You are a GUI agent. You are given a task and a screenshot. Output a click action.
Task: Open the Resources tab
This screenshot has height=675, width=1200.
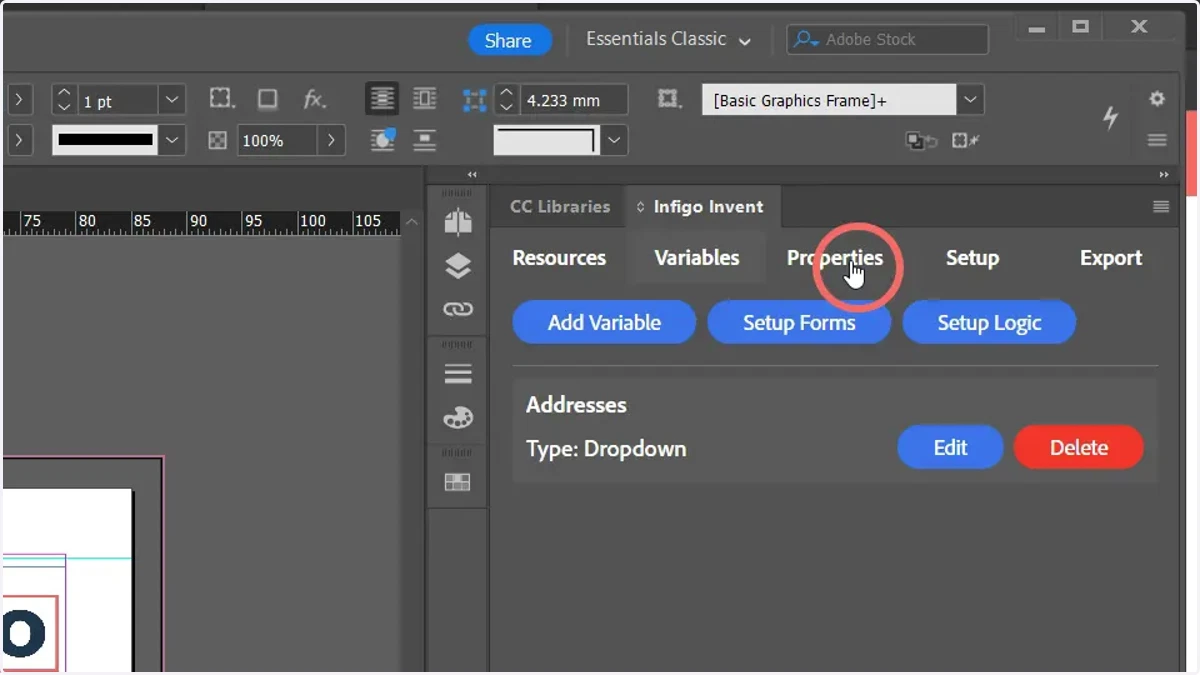(x=559, y=258)
